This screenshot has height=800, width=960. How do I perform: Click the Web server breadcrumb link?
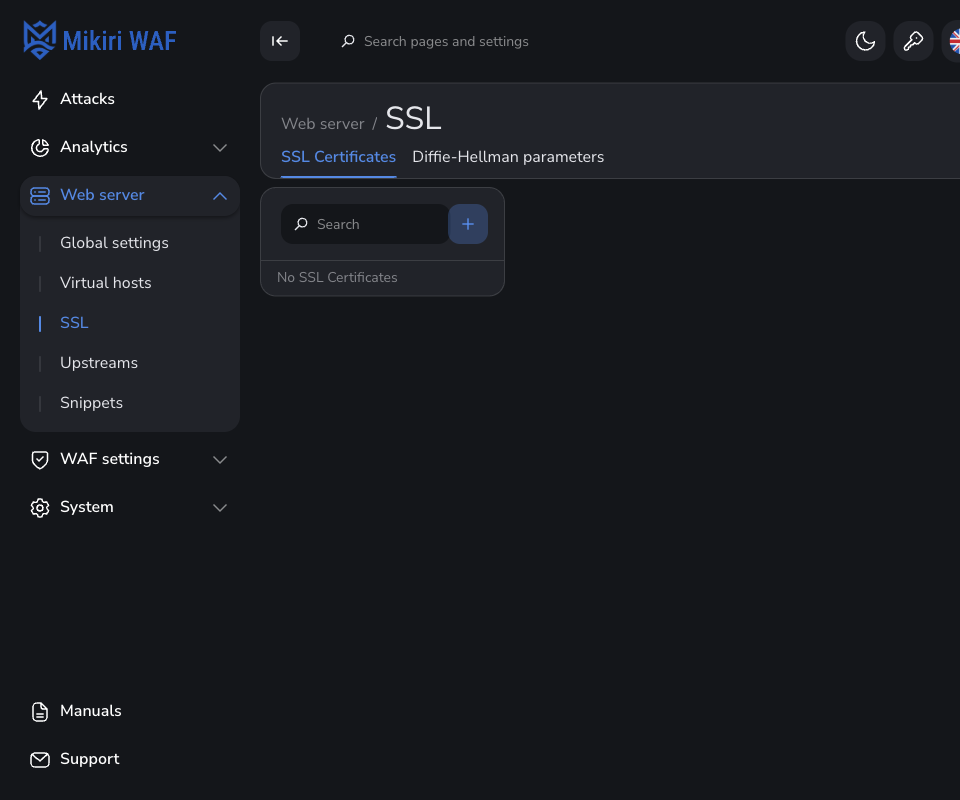pyautogui.click(x=323, y=124)
